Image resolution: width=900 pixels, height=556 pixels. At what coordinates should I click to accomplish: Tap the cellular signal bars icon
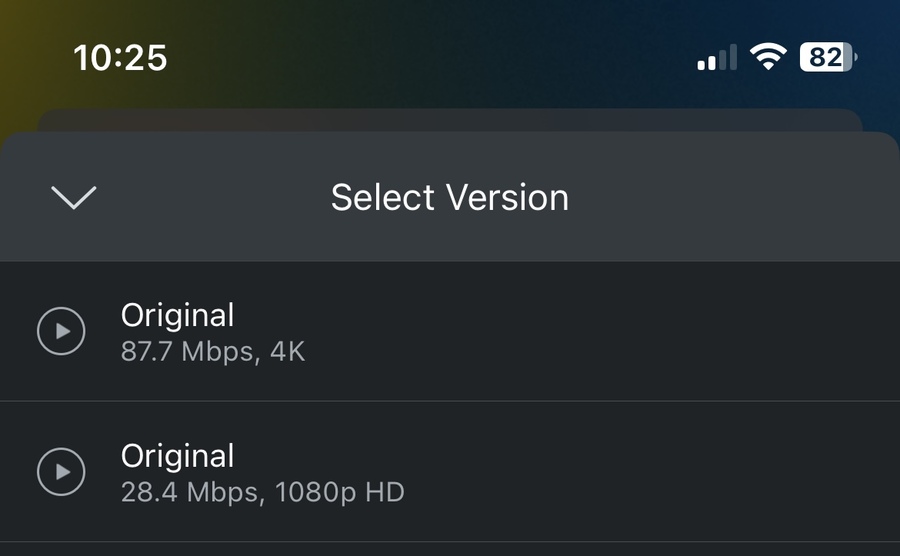(x=716, y=58)
